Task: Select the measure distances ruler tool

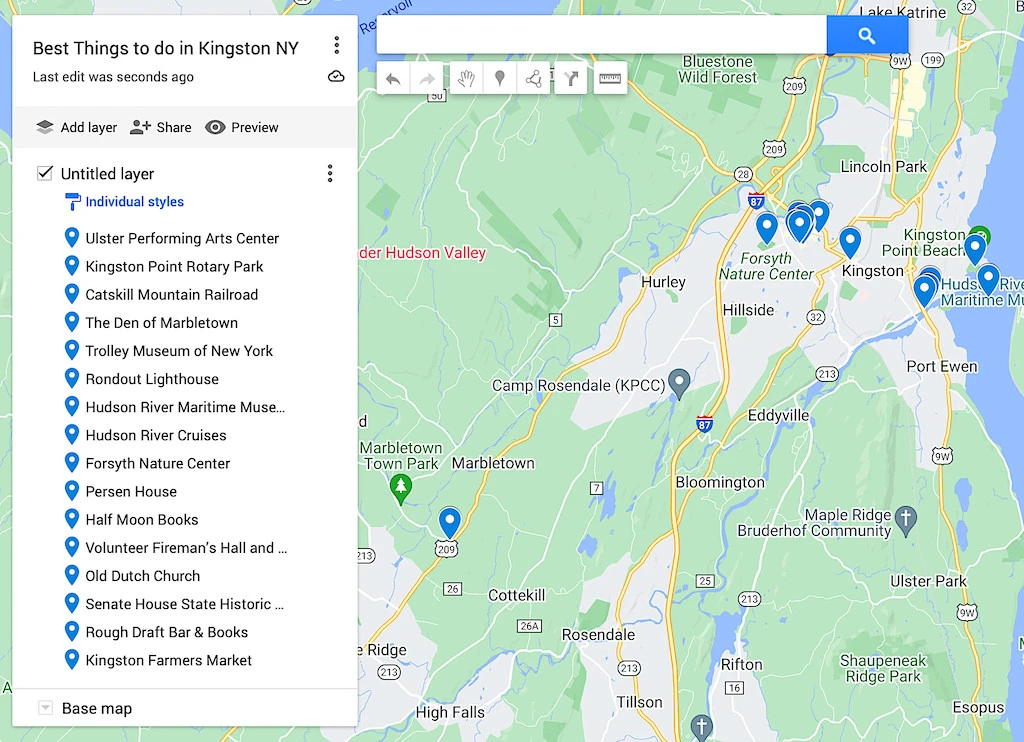Action: [610, 79]
